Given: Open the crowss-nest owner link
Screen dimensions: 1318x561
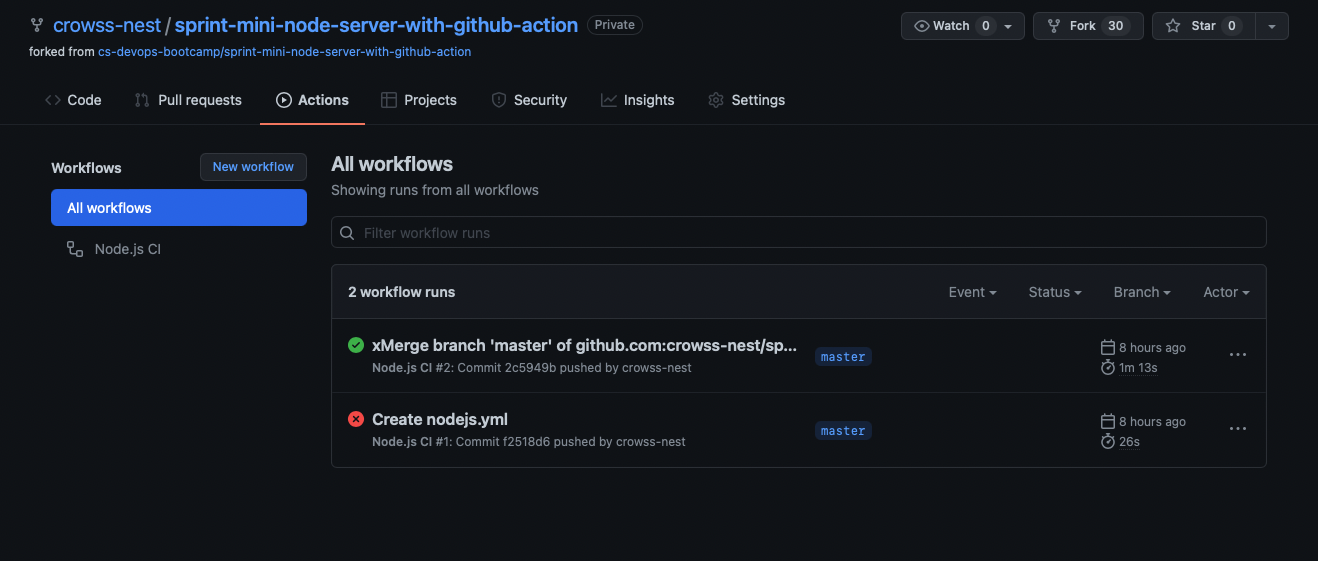Looking at the screenshot, I should point(107,25).
